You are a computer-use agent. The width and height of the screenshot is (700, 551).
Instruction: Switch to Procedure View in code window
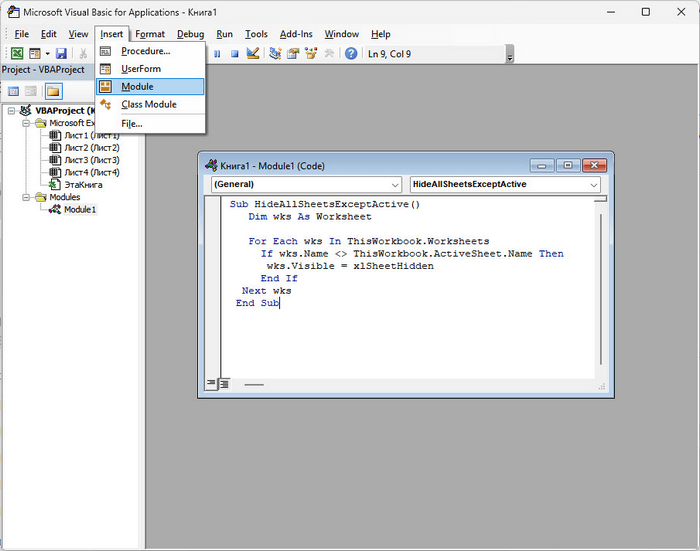211,383
